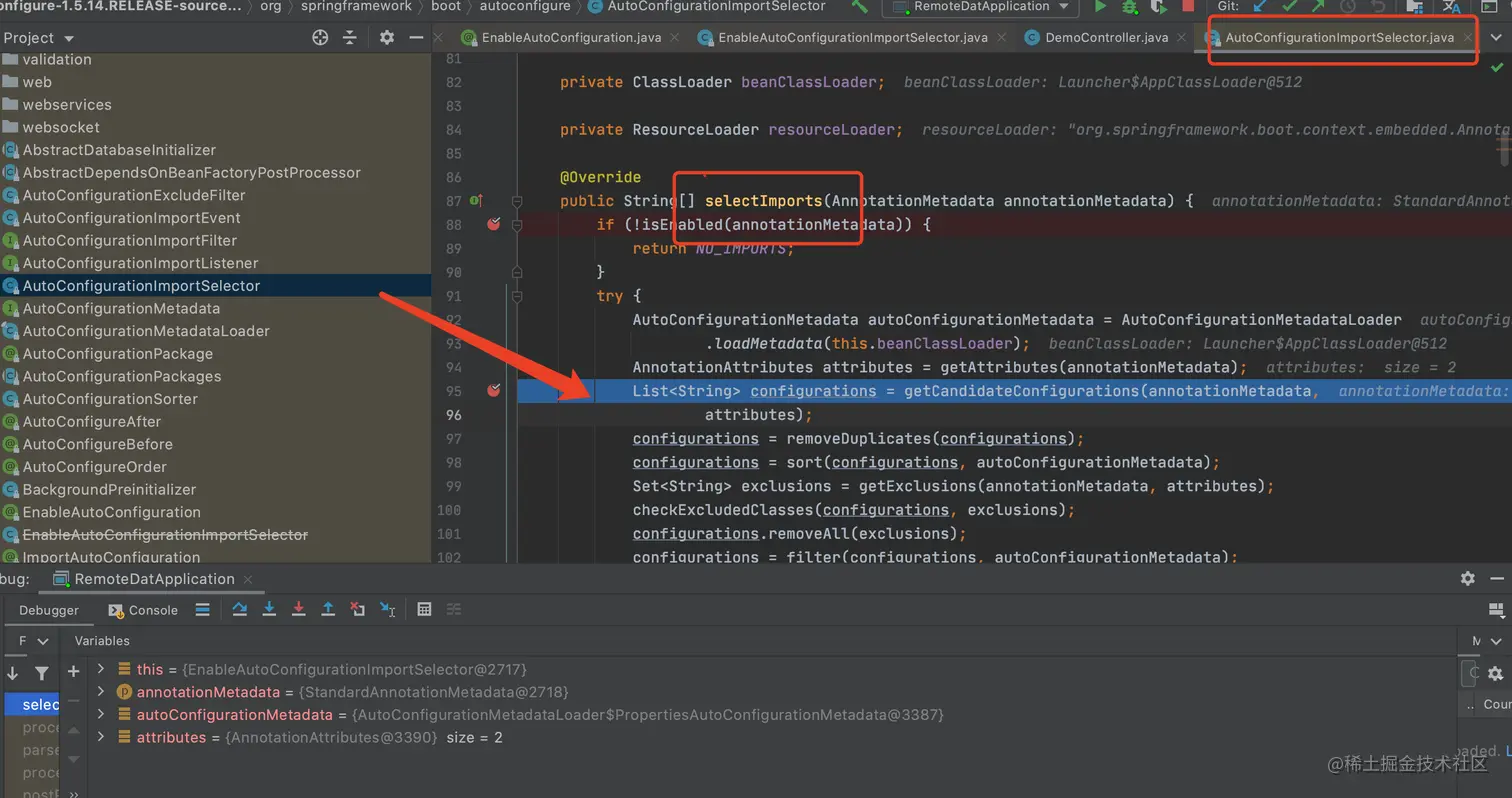Build the project with the hammer icon
This screenshot has width=1512, height=798.
[x=859, y=6]
